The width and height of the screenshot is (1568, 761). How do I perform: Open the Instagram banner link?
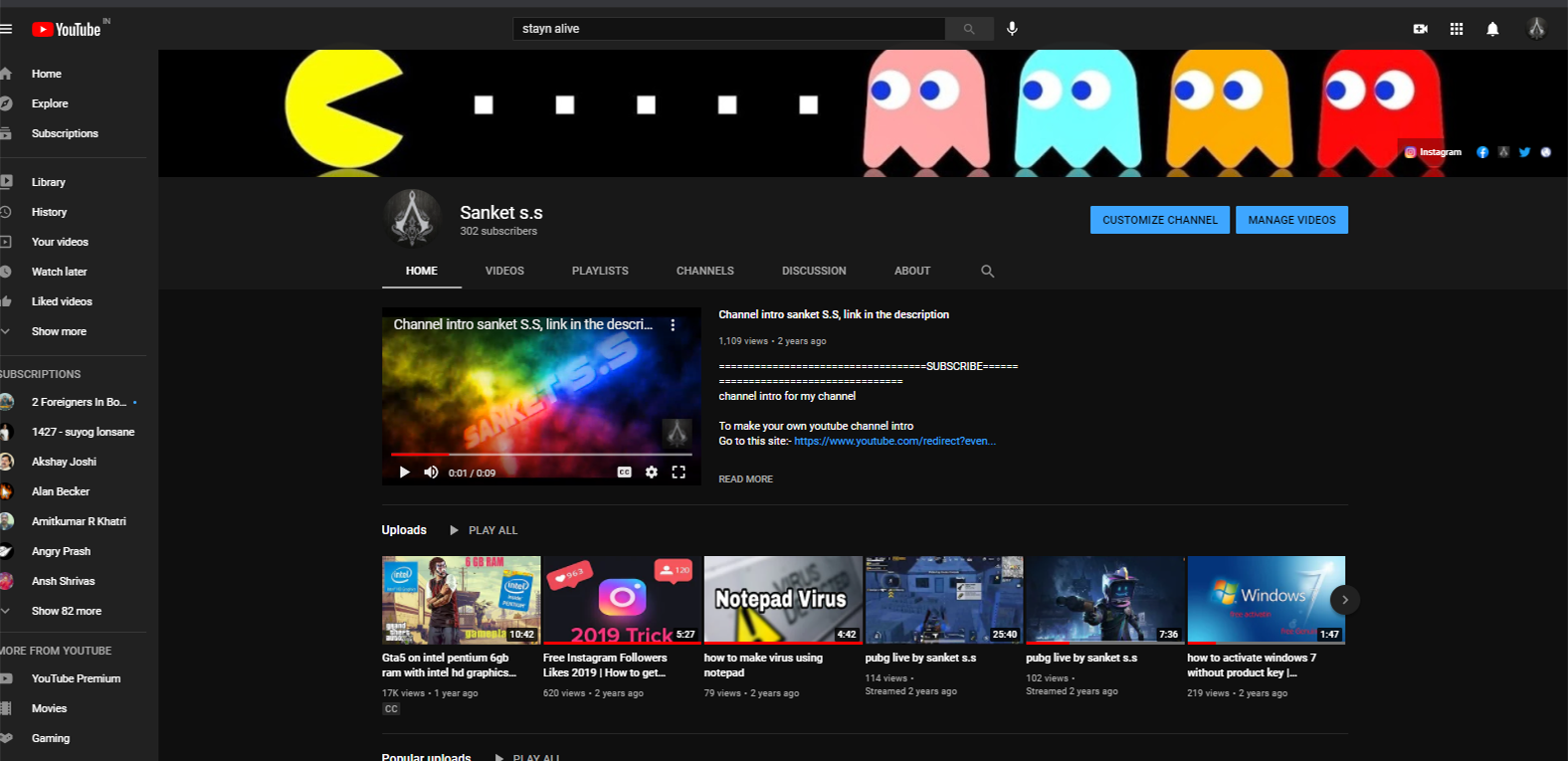coord(1434,152)
